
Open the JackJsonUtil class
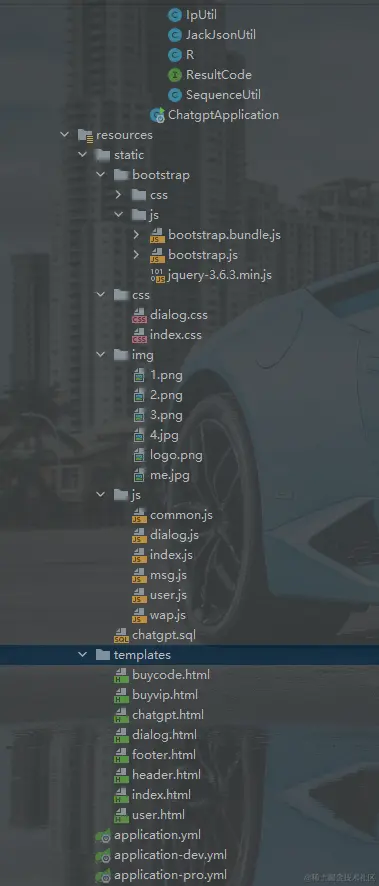[221, 35]
